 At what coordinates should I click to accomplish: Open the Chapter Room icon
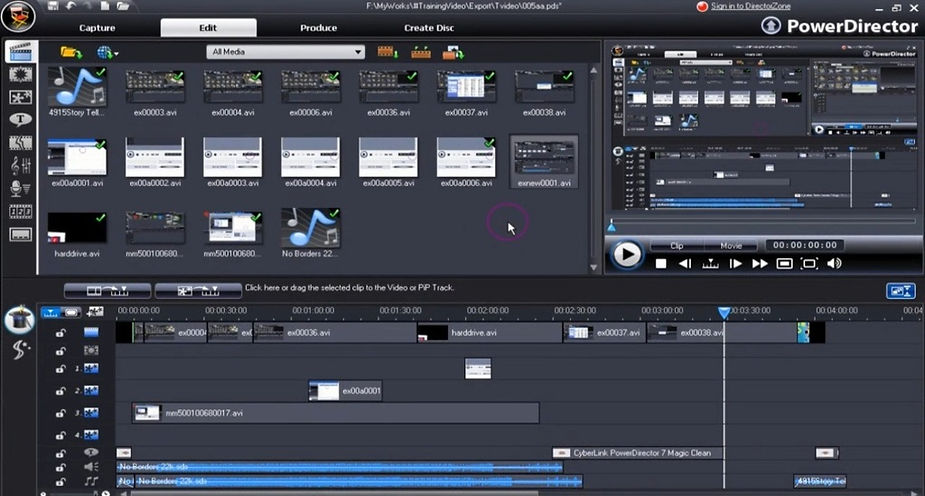pos(21,212)
